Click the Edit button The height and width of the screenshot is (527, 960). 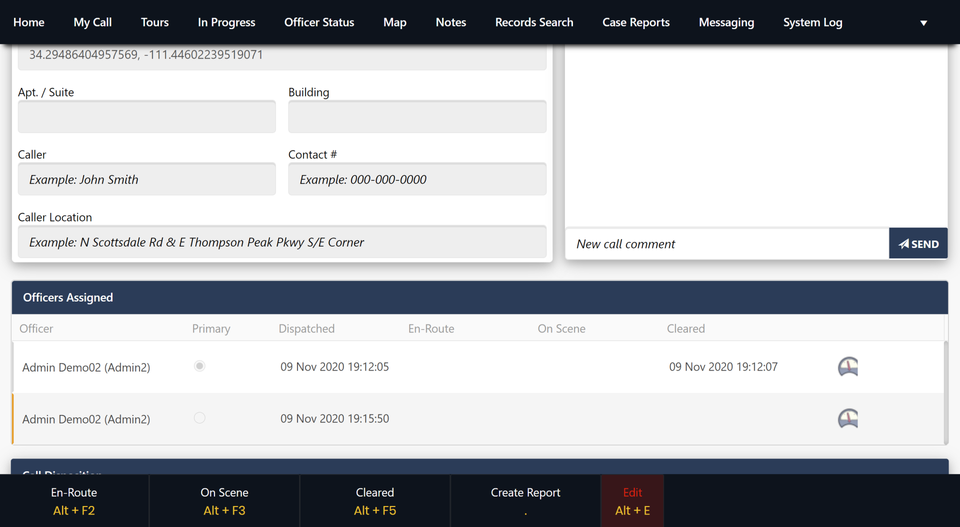click(632, 501)
